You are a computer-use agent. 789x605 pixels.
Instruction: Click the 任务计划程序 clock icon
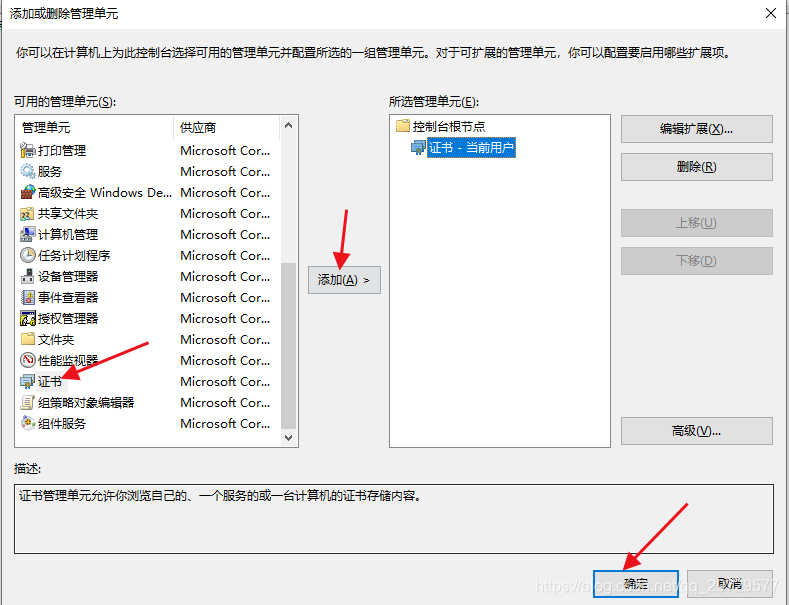click(x=27, y=255)
